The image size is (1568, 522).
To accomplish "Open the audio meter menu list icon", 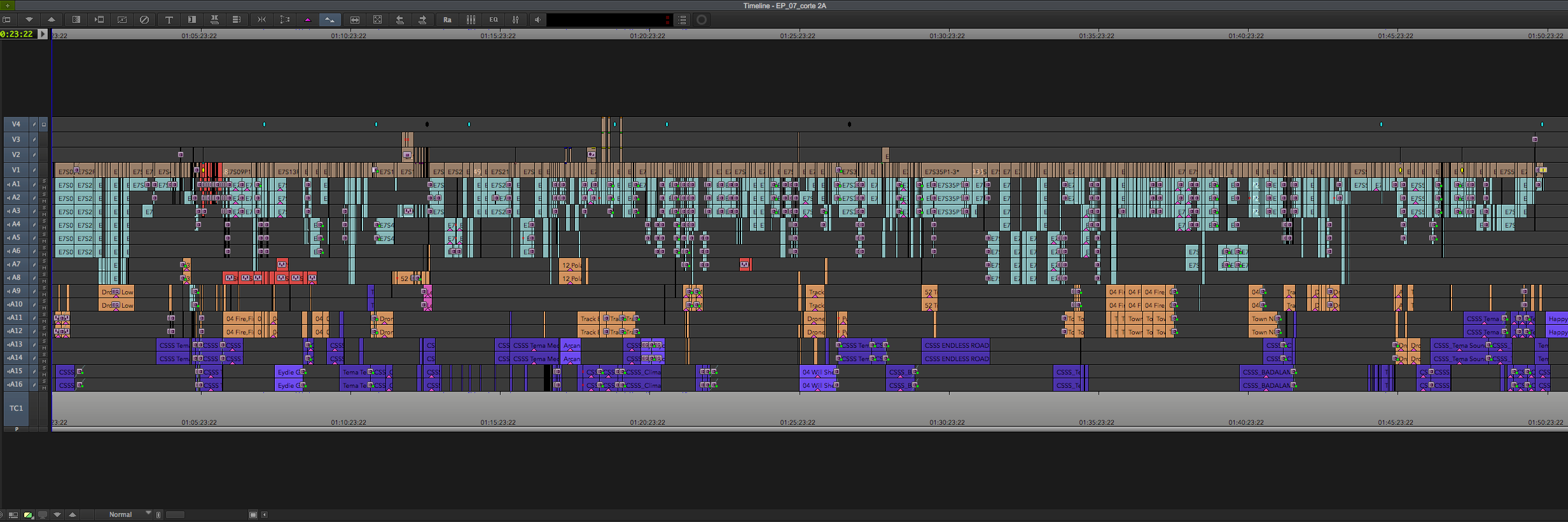I will 682,20.
